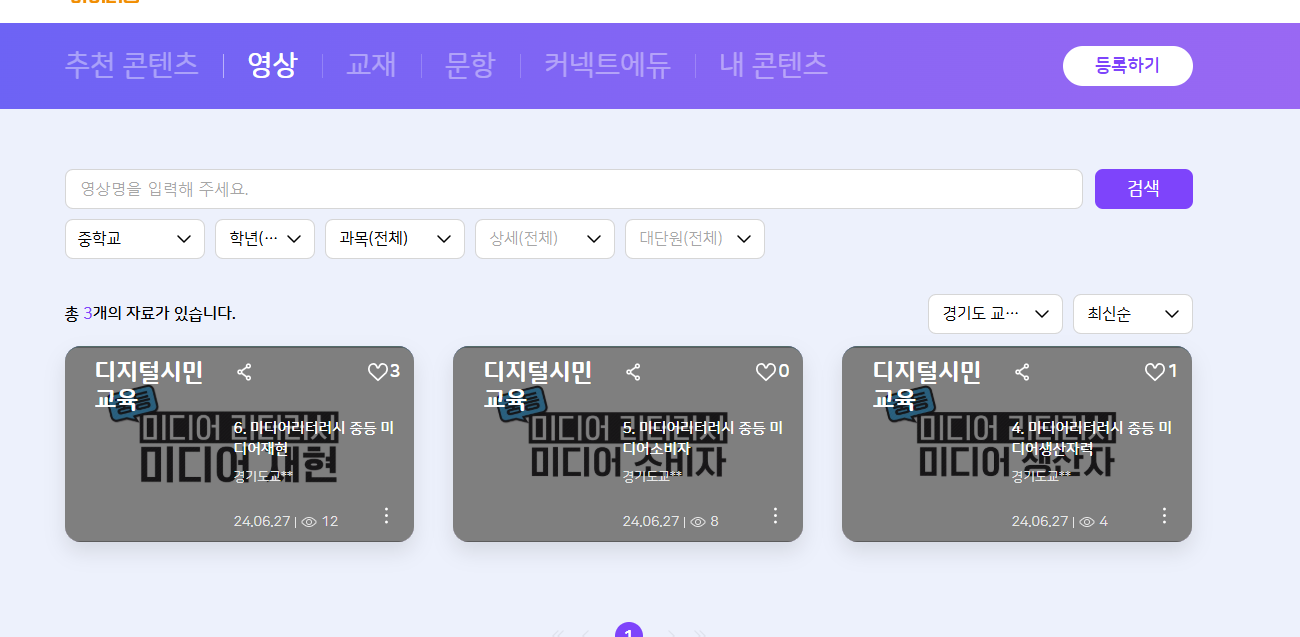
Task: Expand the 경기도 교육청 filter dropdown
Action: [995, 314]
